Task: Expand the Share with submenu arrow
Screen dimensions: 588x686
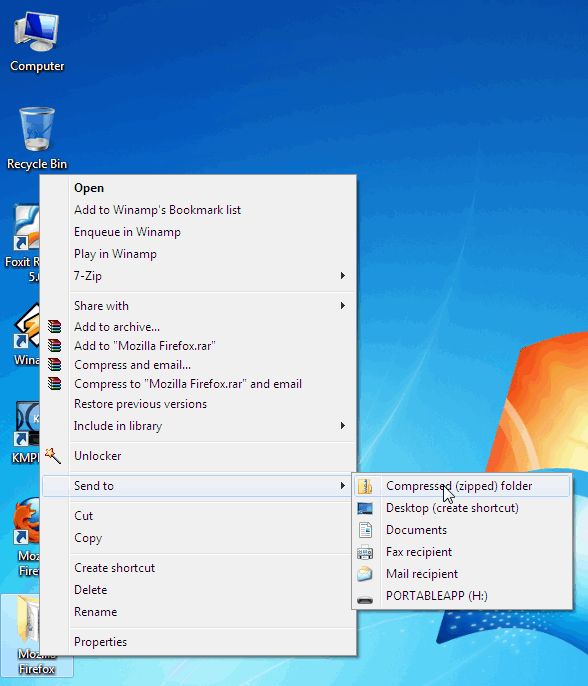Action: pyautogui.click(x=343, y=305)
